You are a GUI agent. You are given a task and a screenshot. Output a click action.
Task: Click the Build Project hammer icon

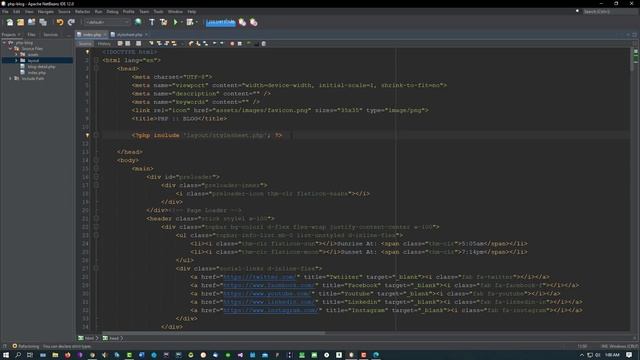point(152,22)
